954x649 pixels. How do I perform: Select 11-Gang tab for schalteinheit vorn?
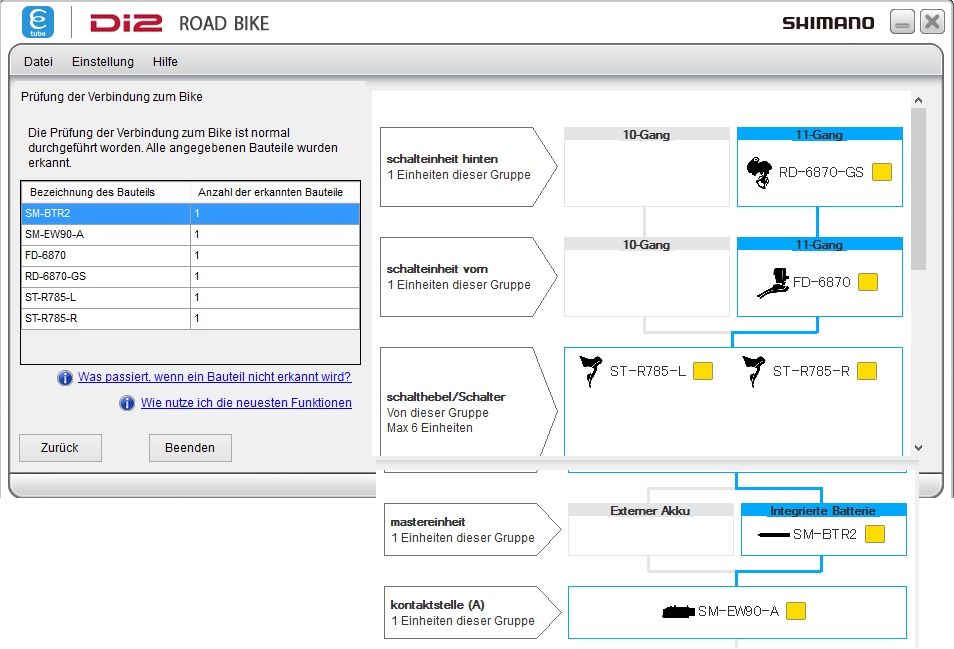click(x=820, y=245)
